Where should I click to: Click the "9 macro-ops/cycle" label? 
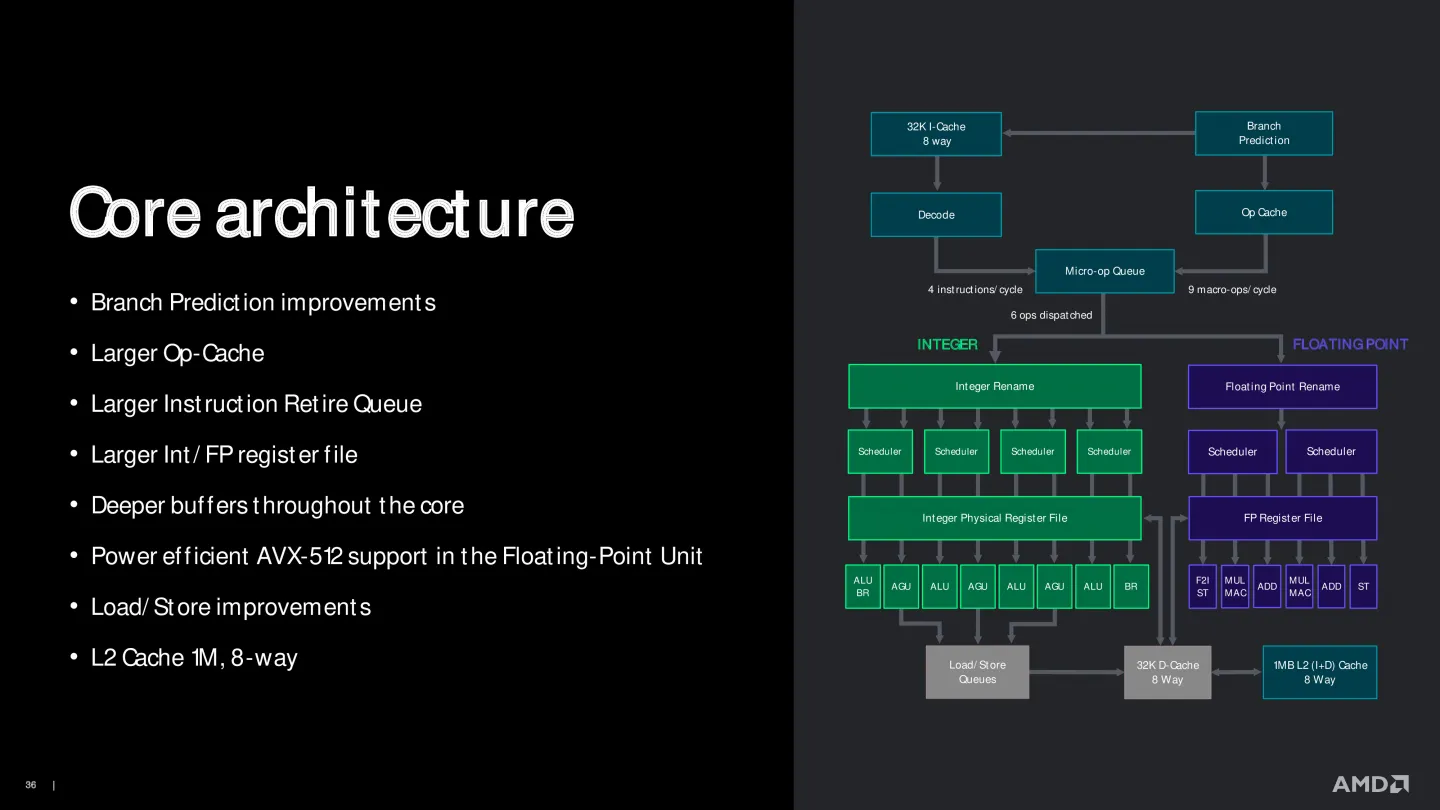click(x=1232, y=290)
